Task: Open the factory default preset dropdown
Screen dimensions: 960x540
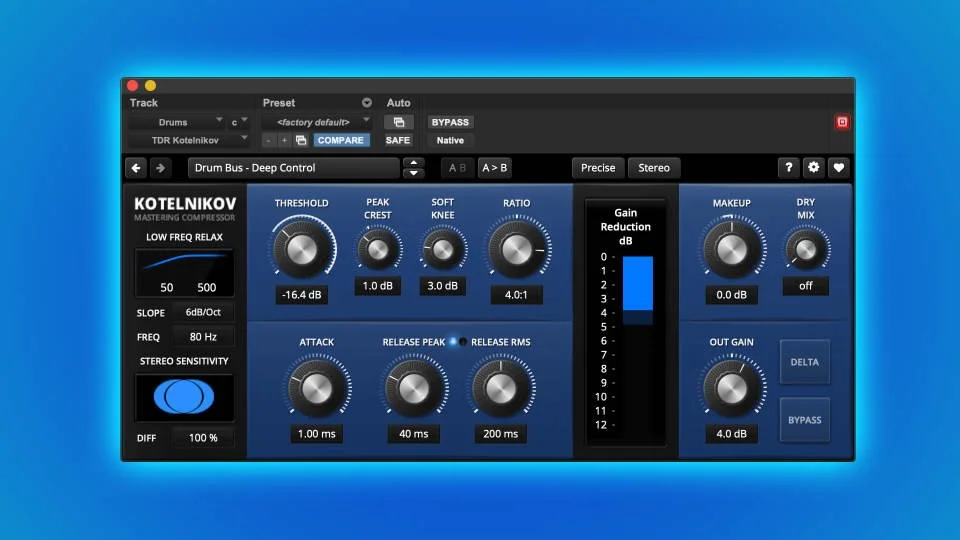Action: coord(317,122)
